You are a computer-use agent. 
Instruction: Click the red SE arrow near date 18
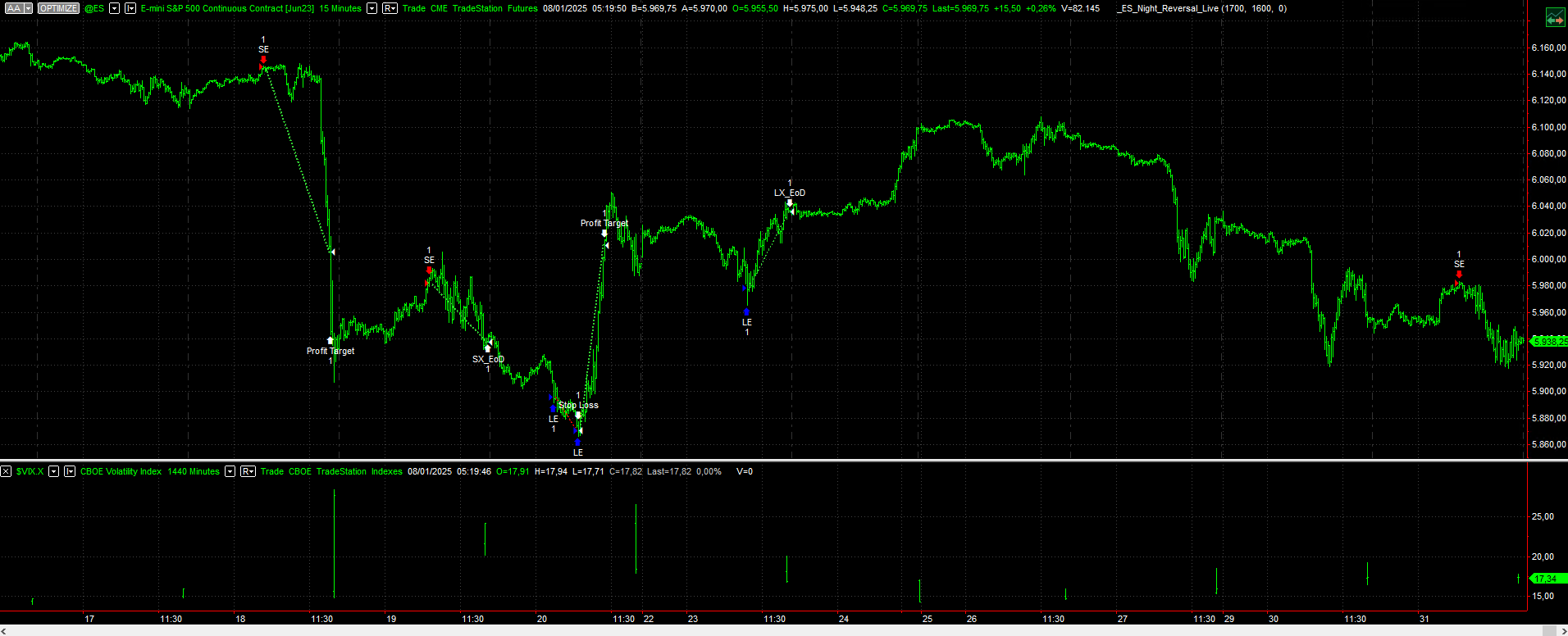(263, 59)
